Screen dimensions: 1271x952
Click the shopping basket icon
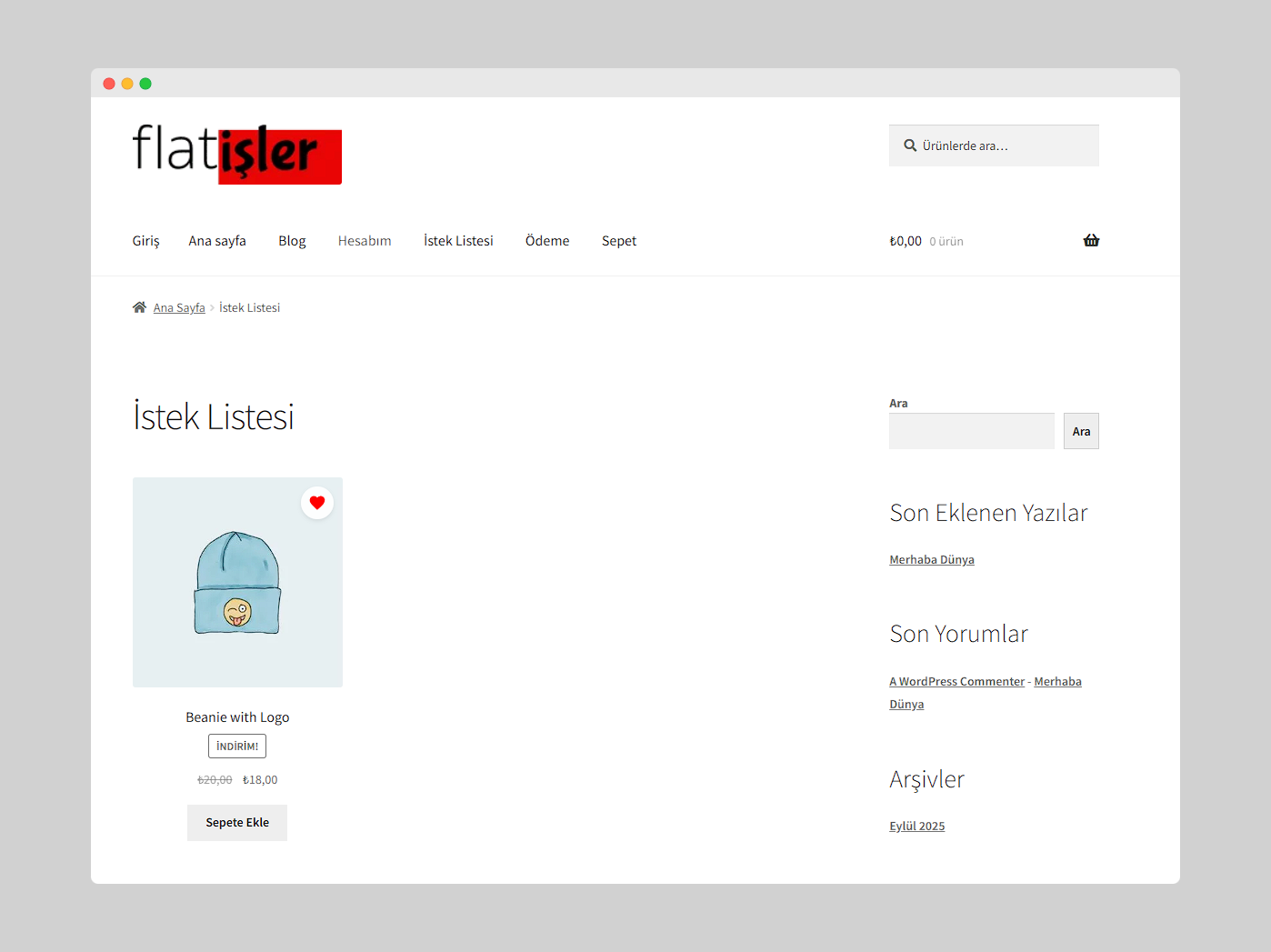coord(1091,240)
